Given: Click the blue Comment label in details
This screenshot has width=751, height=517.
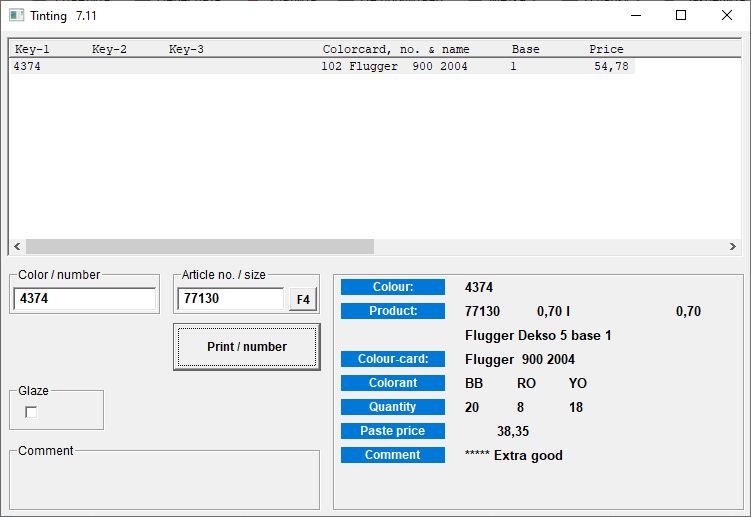Looking at the screenshot, I should [x=393, y=455].
